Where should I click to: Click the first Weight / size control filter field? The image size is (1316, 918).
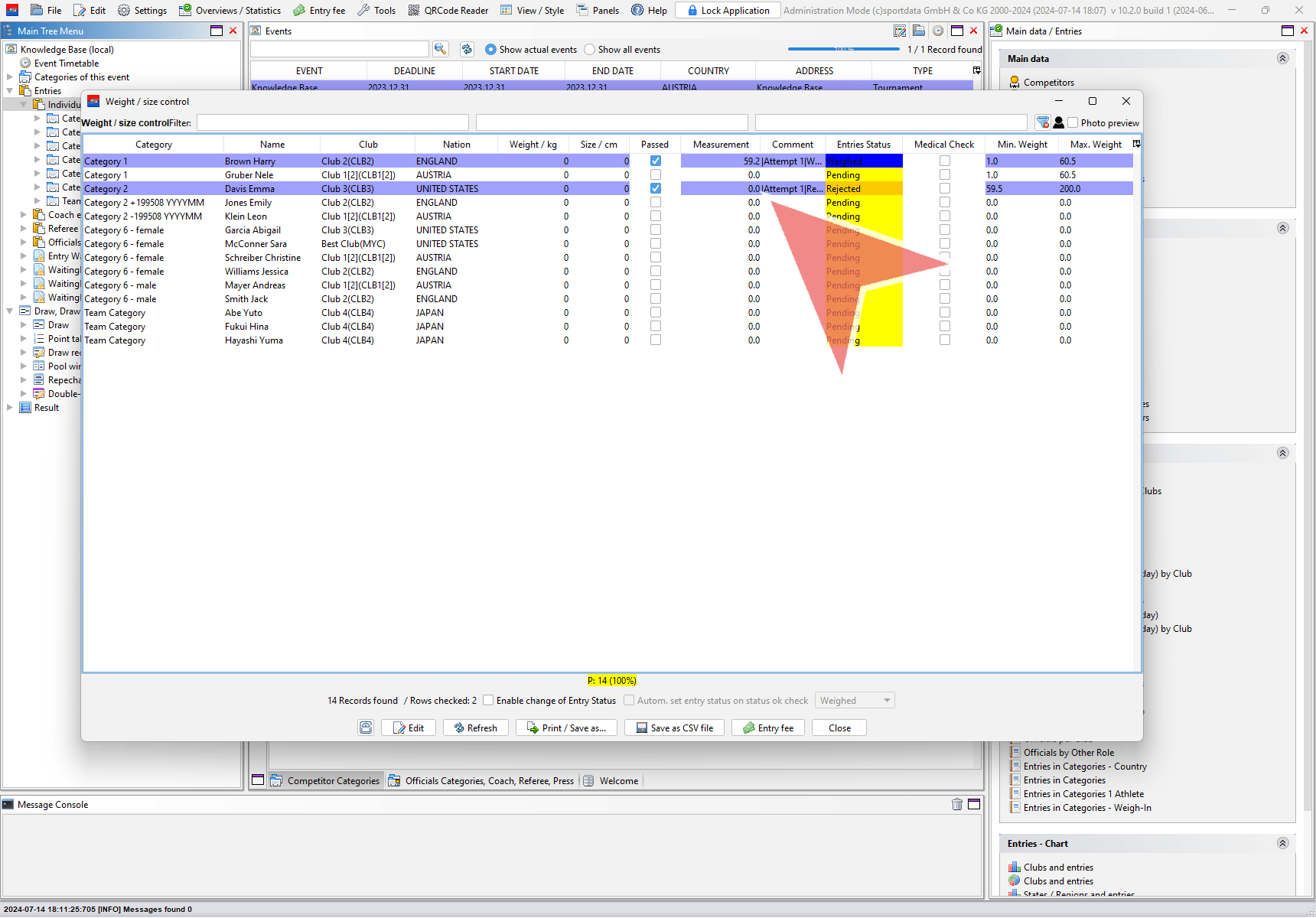(333, 122)
